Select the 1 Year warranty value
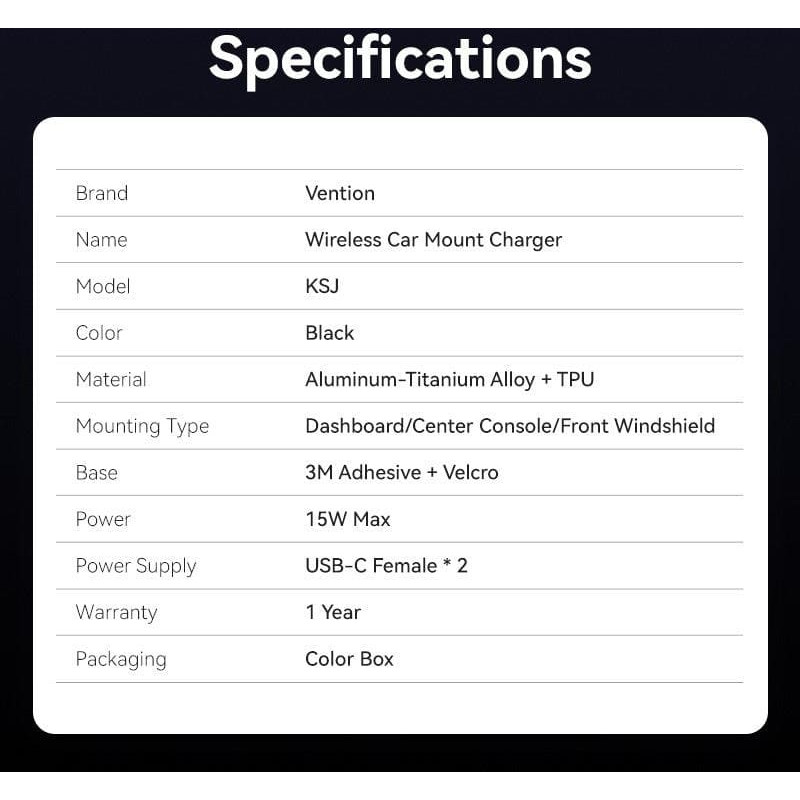 pyautogui.click(x=333, y=612)
